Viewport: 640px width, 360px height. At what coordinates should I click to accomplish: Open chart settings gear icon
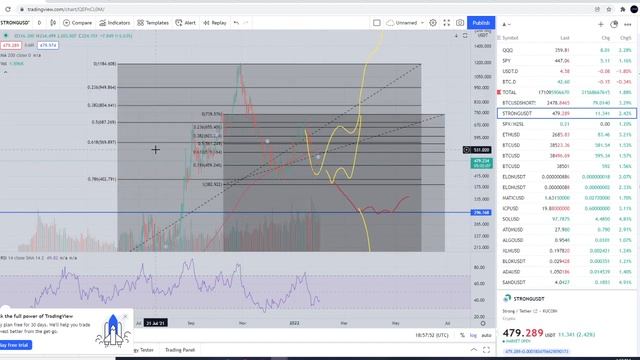coord(433,23)
